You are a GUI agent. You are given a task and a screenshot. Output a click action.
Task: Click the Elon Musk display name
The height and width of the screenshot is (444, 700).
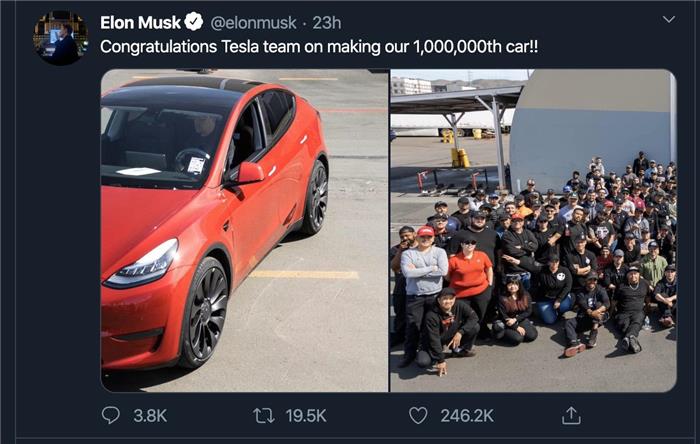click(140, 22)
